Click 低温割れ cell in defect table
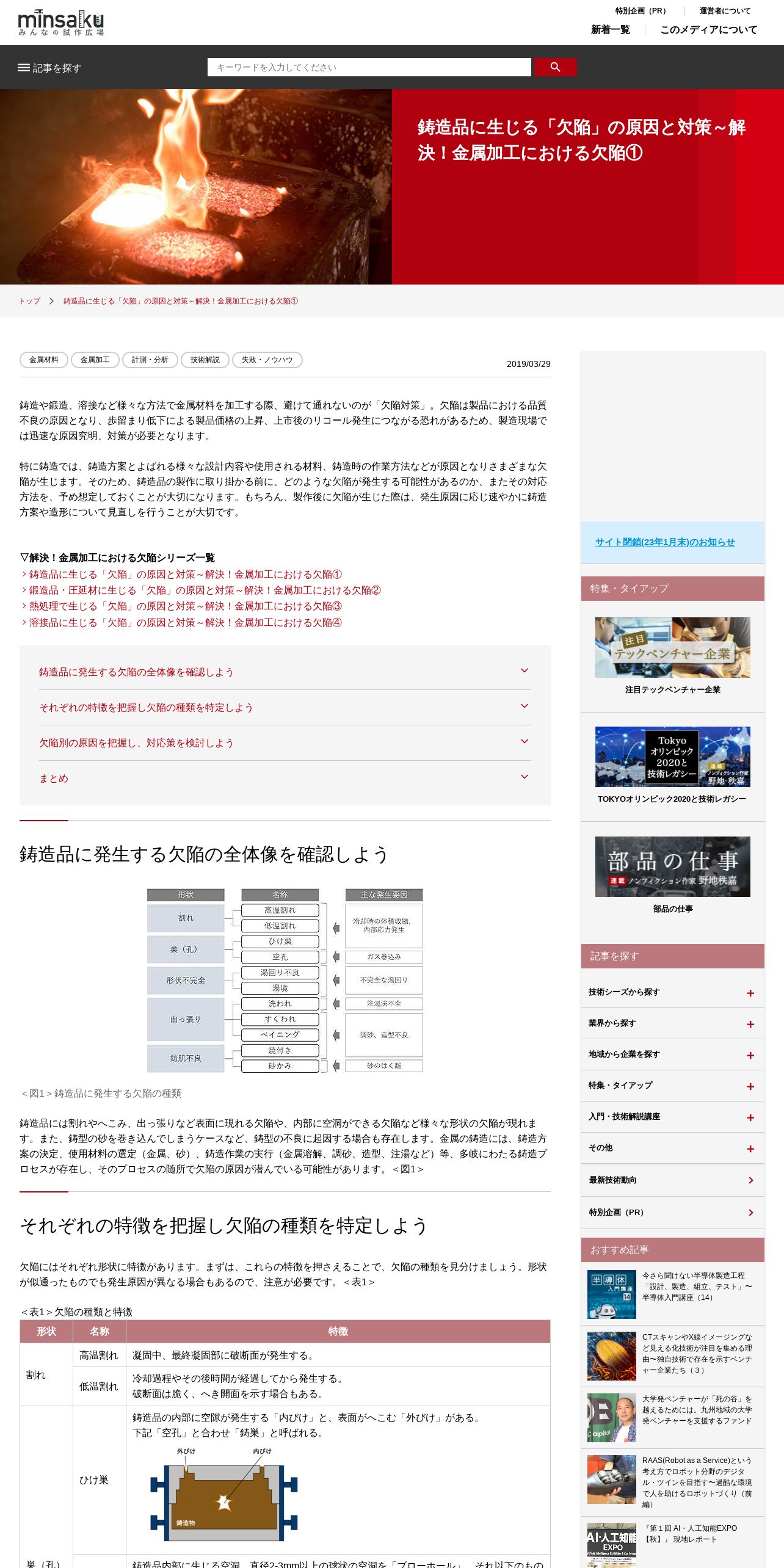Image resolution: width=784 pixels, height=1568 pixels. point(99,1387)
